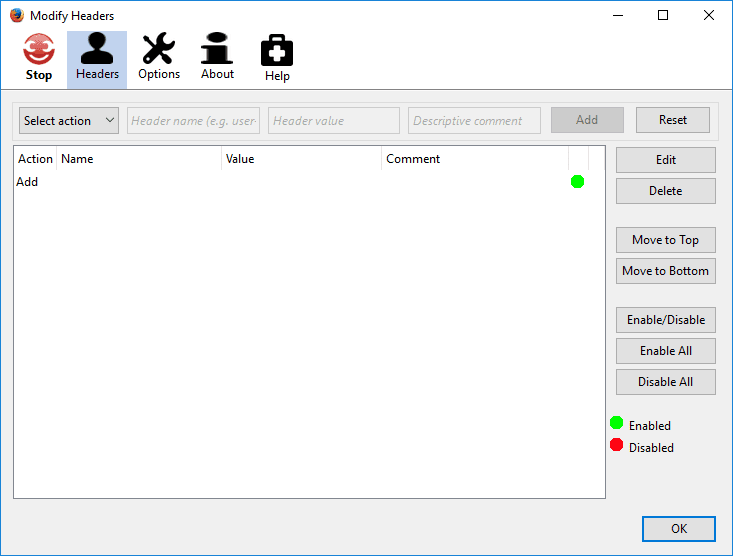The height and width of the screenshot is (556, 733).
Task: Click the green Enabled legend dot
Action: 617,423
